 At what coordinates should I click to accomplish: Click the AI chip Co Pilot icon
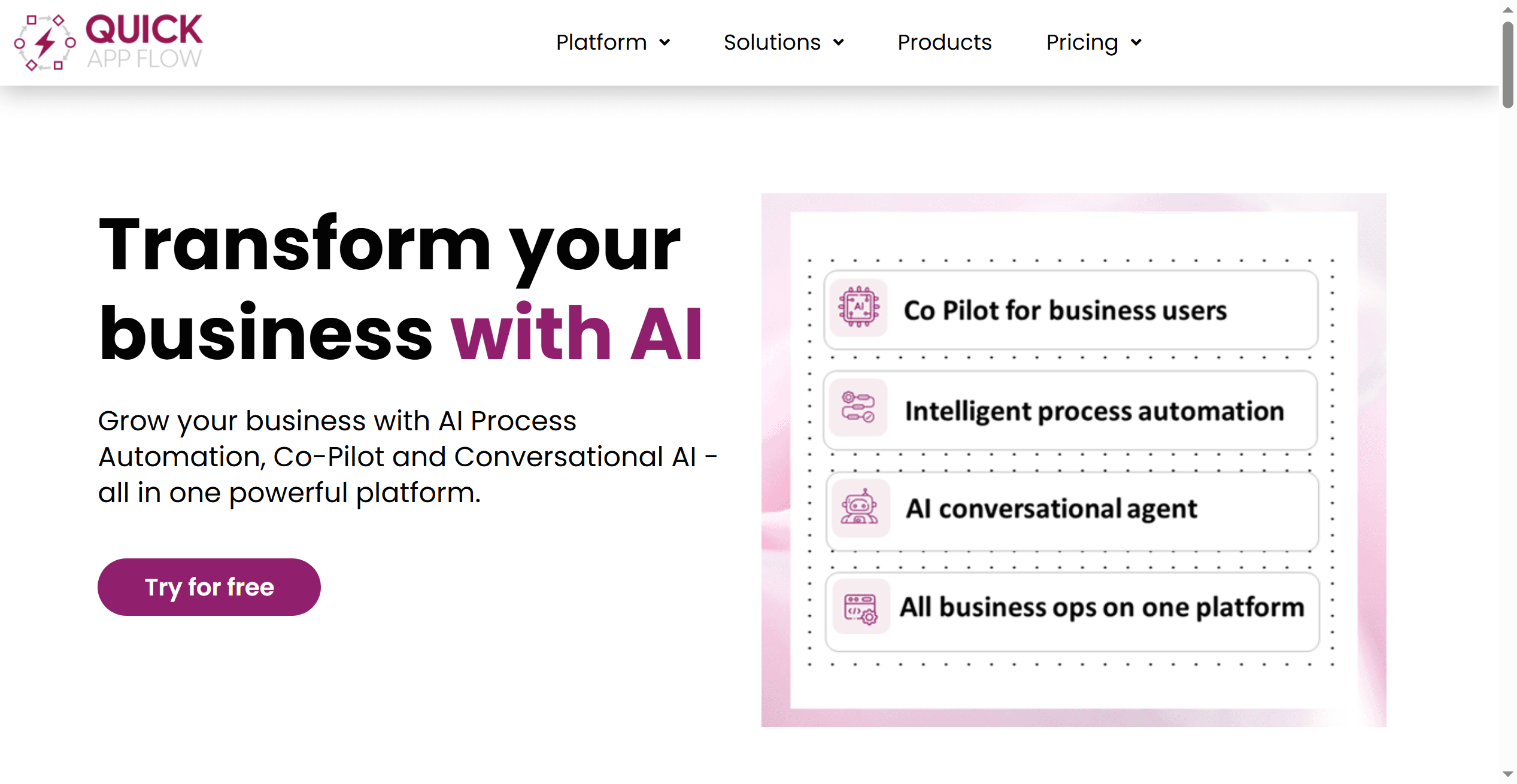click(x=858, y=307)
